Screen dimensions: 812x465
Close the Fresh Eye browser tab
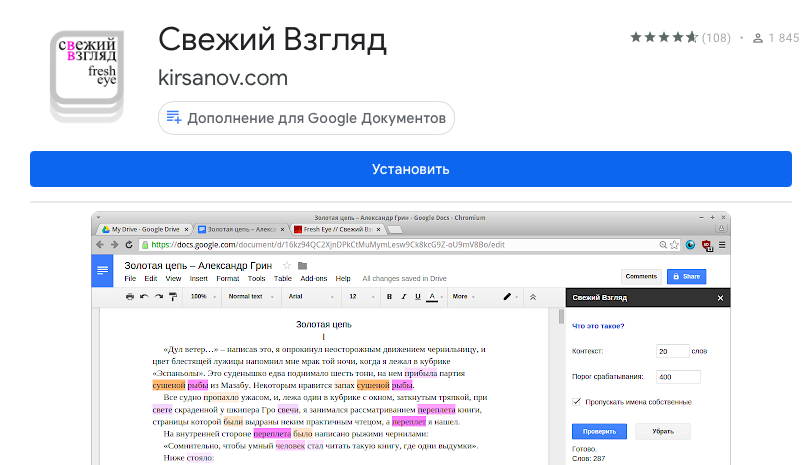tap(379, 229)
